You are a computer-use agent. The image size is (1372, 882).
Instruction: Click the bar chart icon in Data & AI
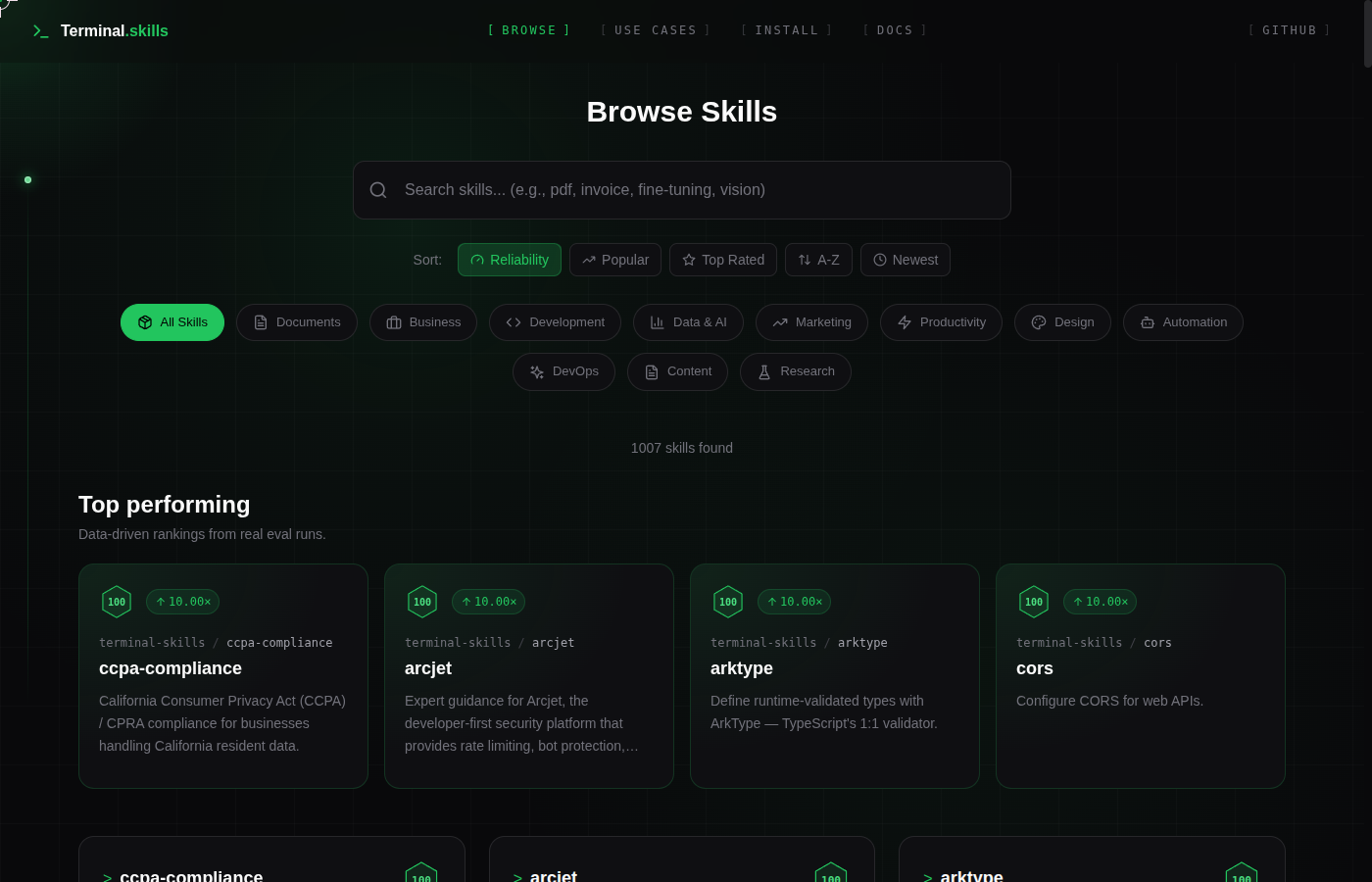658,322
